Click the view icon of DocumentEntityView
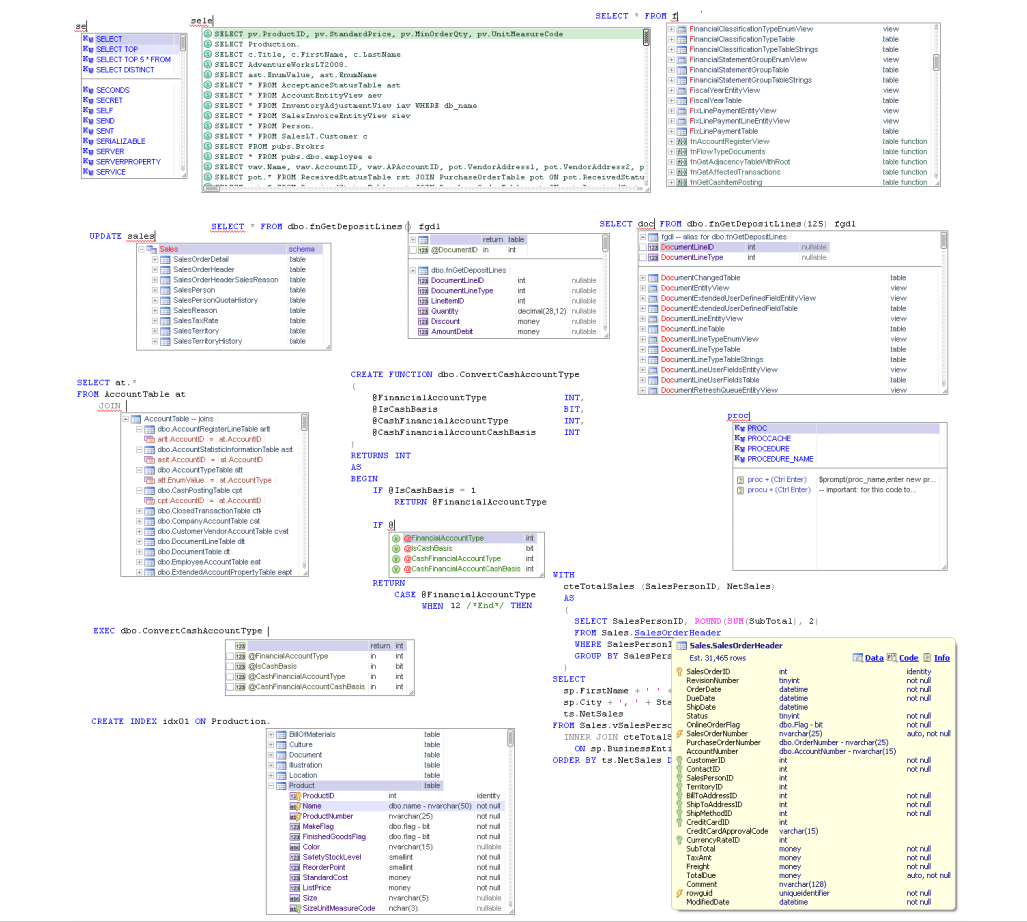This screenshot has width=1027, height=922. pyautogui.click(x=653, y=288)
